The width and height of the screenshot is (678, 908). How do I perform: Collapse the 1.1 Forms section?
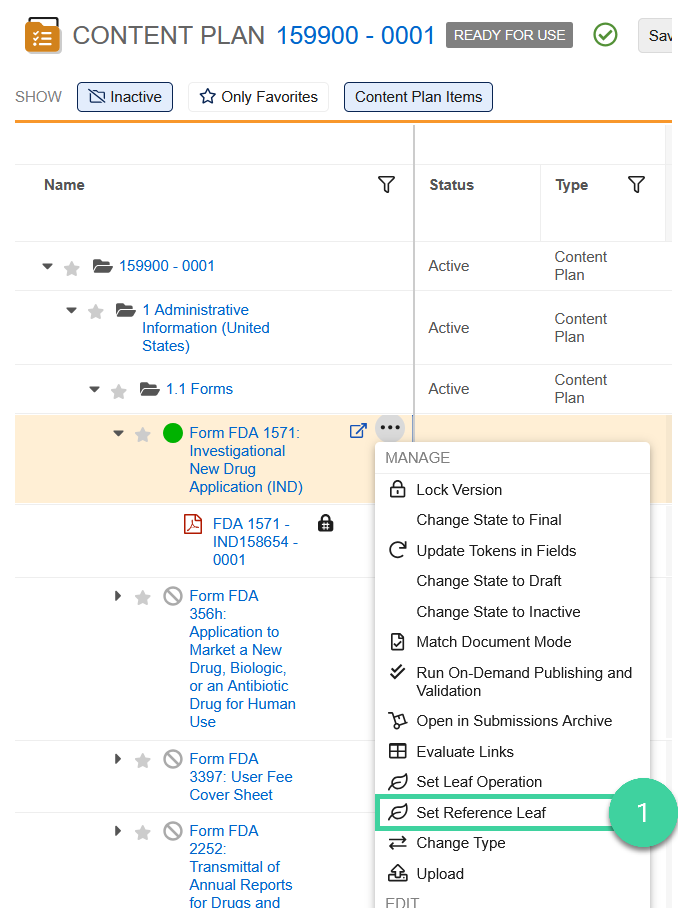point(93,389)
